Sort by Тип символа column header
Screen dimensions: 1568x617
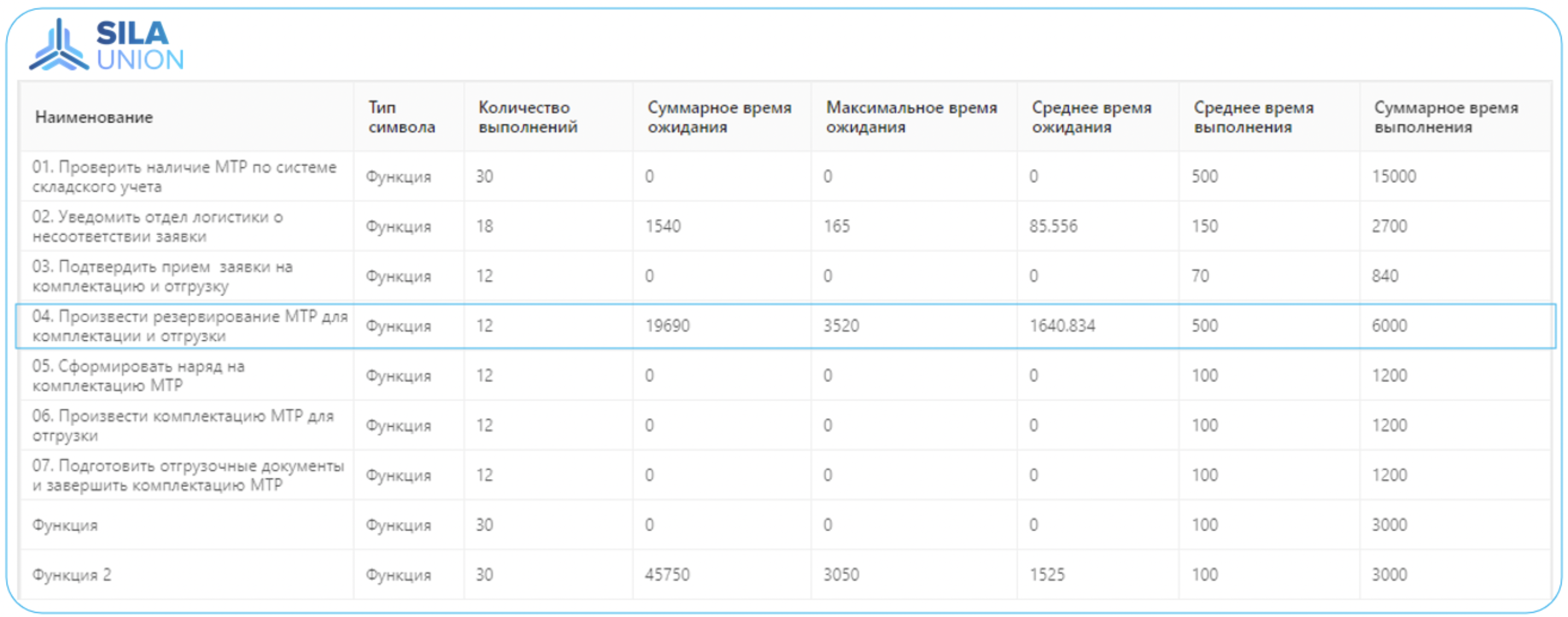pos(401,117)
